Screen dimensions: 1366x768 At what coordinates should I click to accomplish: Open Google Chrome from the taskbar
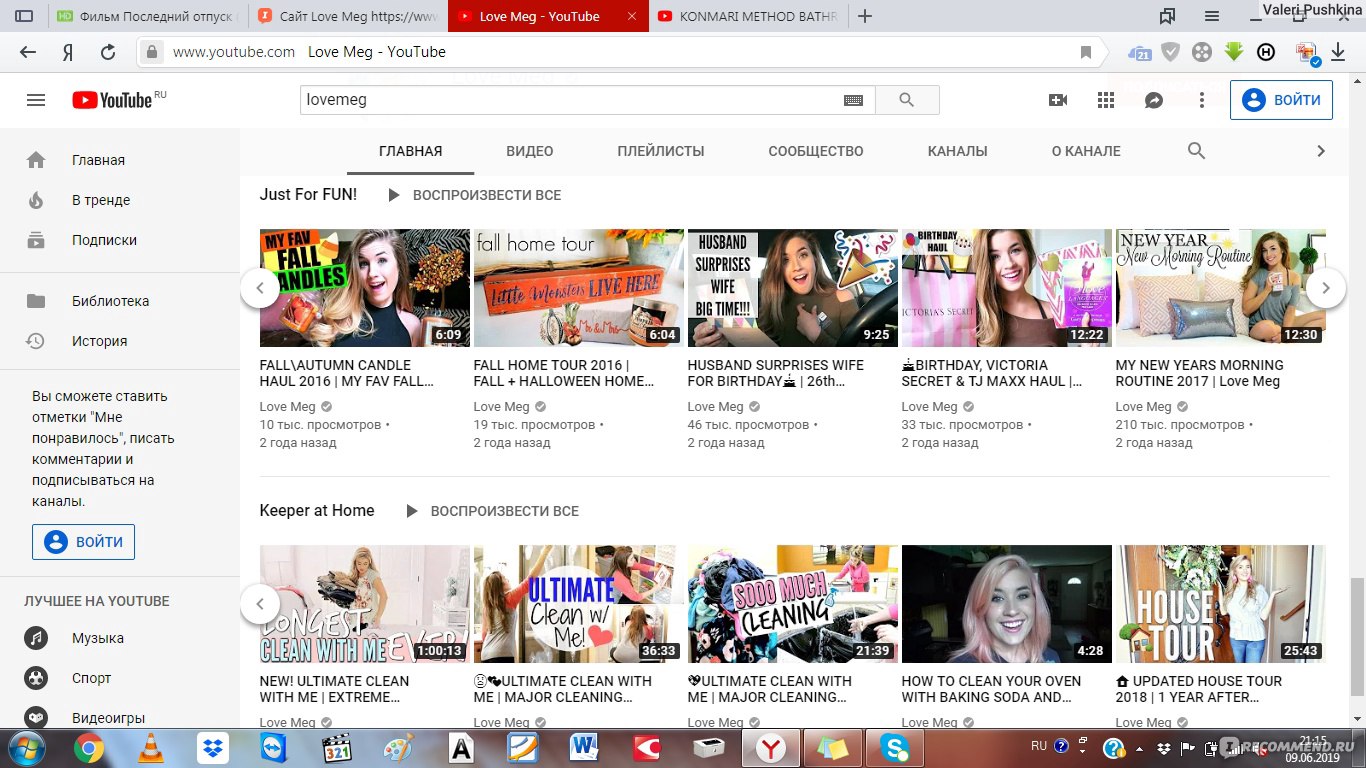pyautogui.click(x=88, y=748)
